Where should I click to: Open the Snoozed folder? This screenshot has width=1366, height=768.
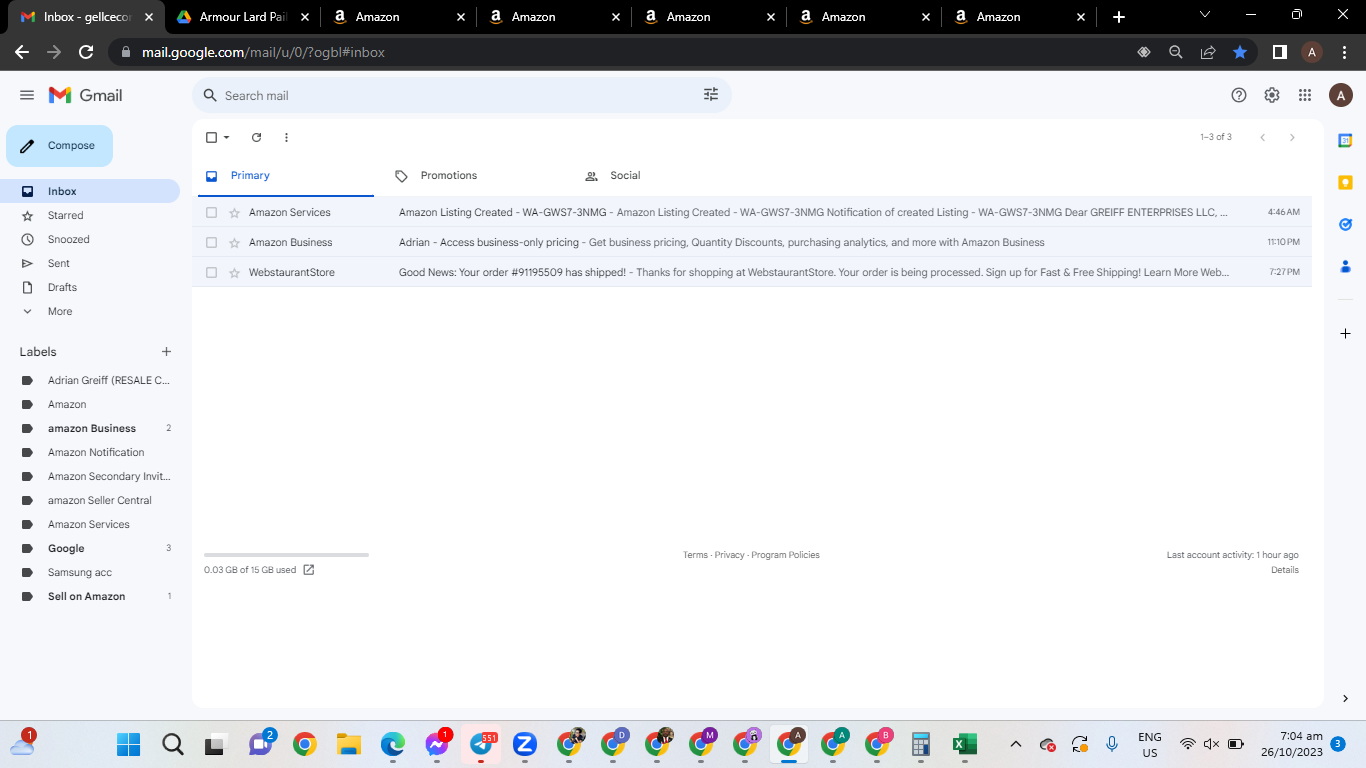[x=90, y=239]
